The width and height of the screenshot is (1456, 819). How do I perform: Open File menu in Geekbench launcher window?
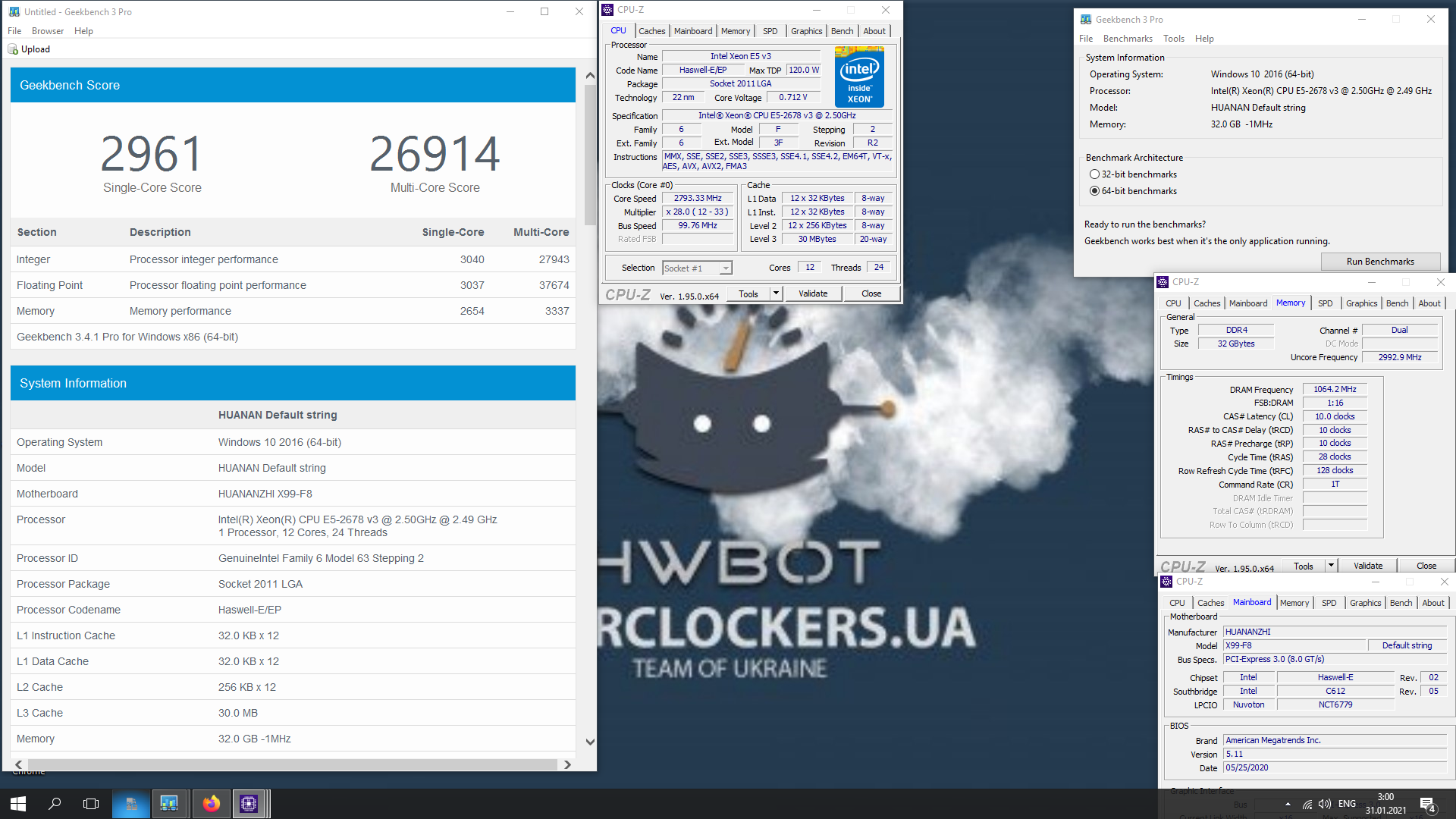point(1086,39)
